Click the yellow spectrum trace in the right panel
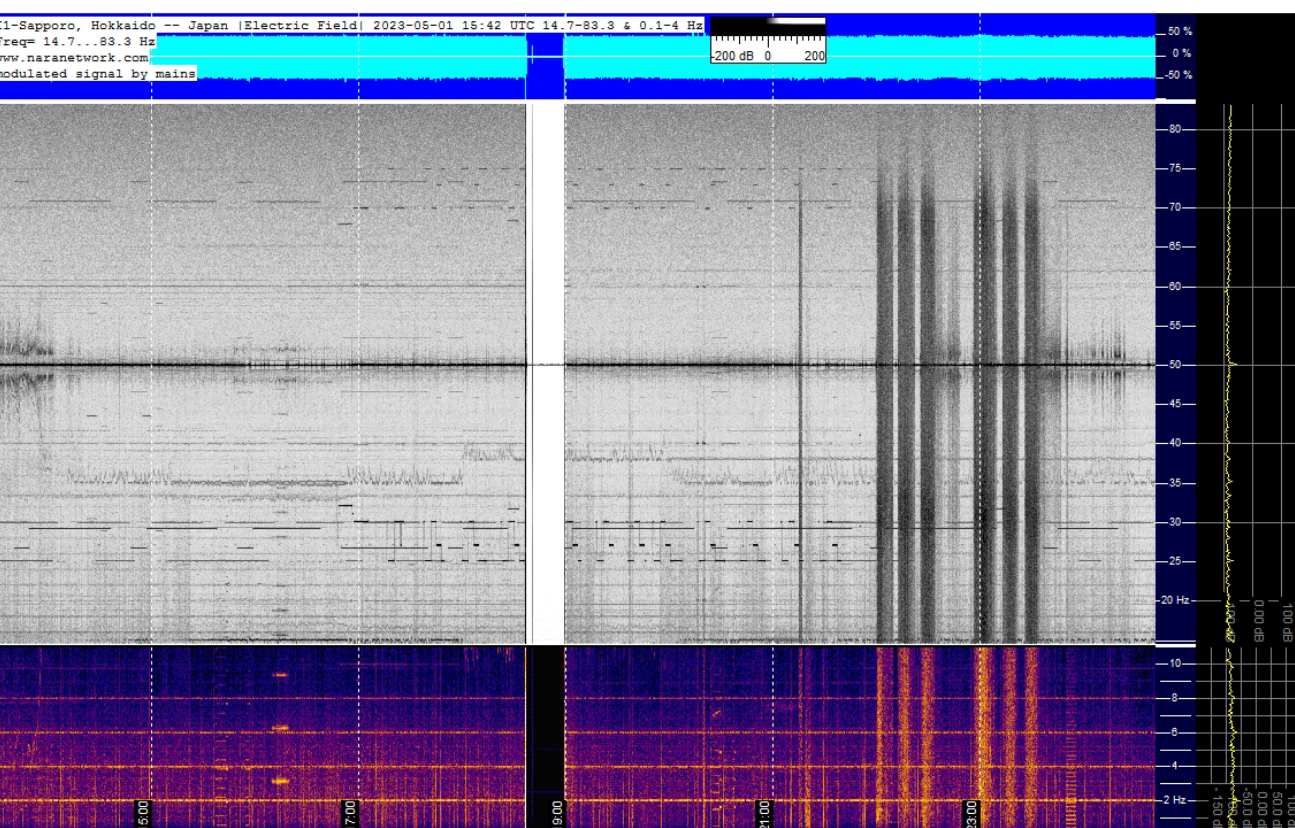Screen dimensions: 1295x828 [1230, 373]
